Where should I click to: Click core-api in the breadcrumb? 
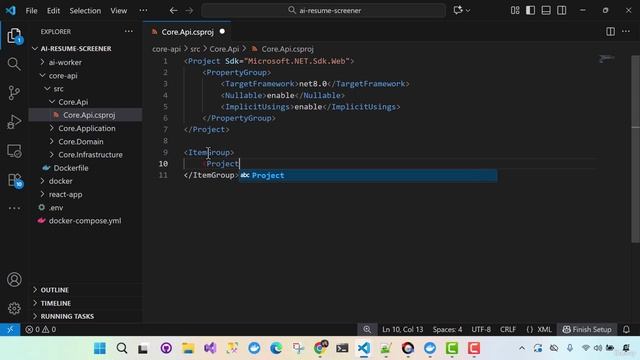pyautogui.click(x=166, y=49)
